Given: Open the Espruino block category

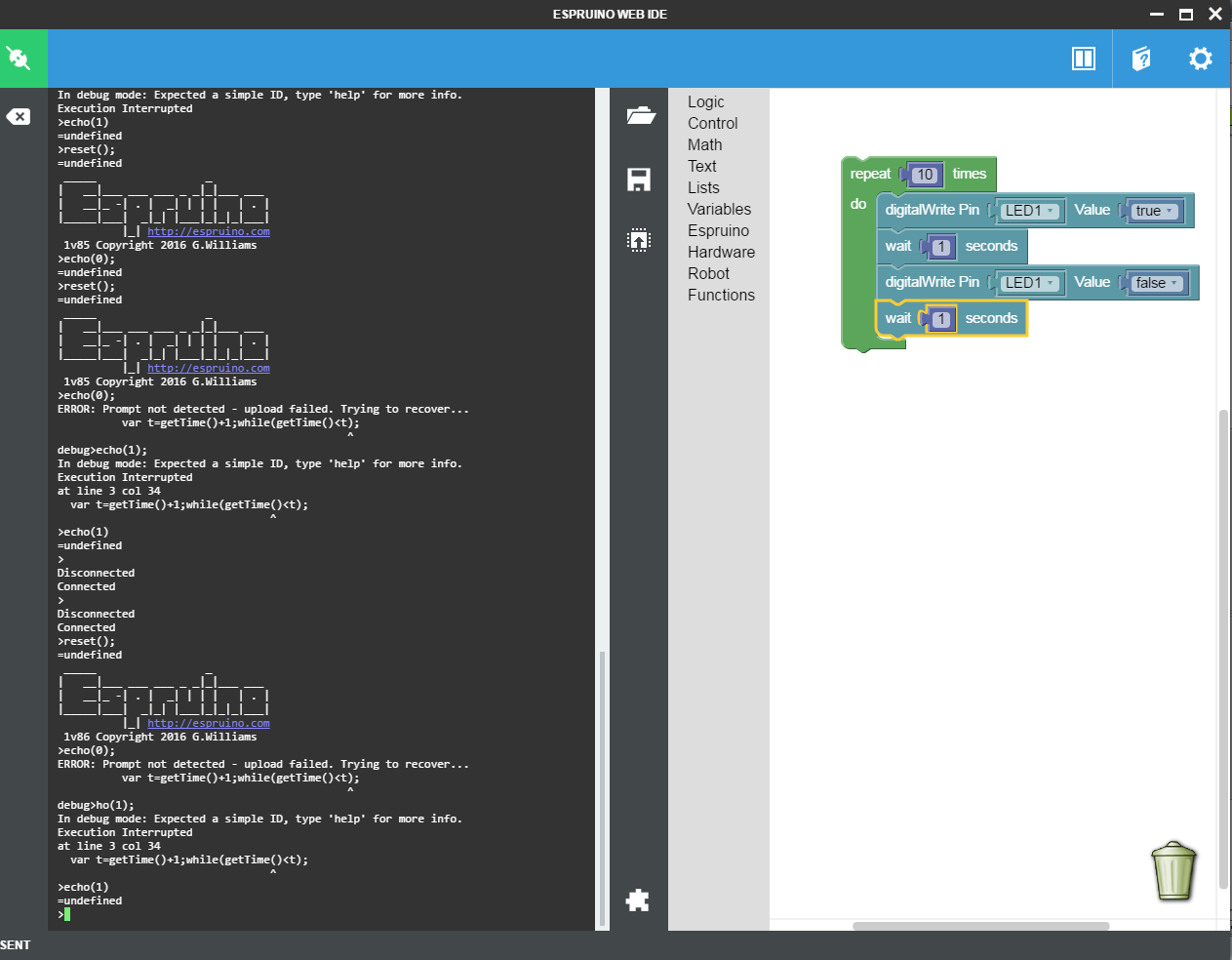Looking at the screenshot, I should coord(719,230).
